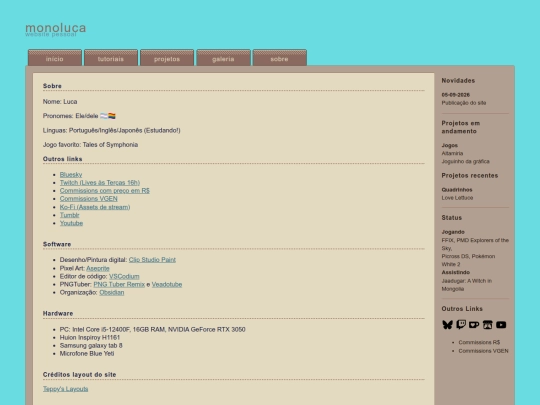Click the Huion Inspiroy H1161 item
The image size is (540, 405).
tap(90, 338)
